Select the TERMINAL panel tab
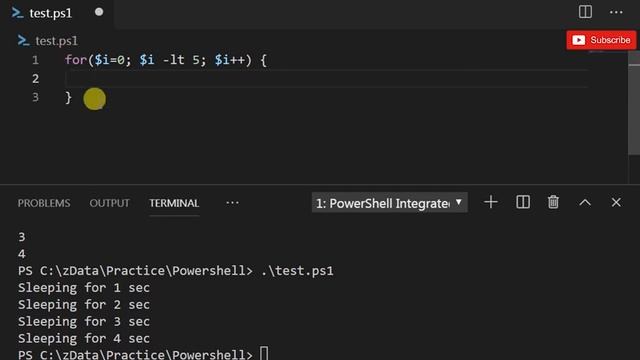Image resolution: width=640 pixels, height=360 pixels. pos(174,203)
